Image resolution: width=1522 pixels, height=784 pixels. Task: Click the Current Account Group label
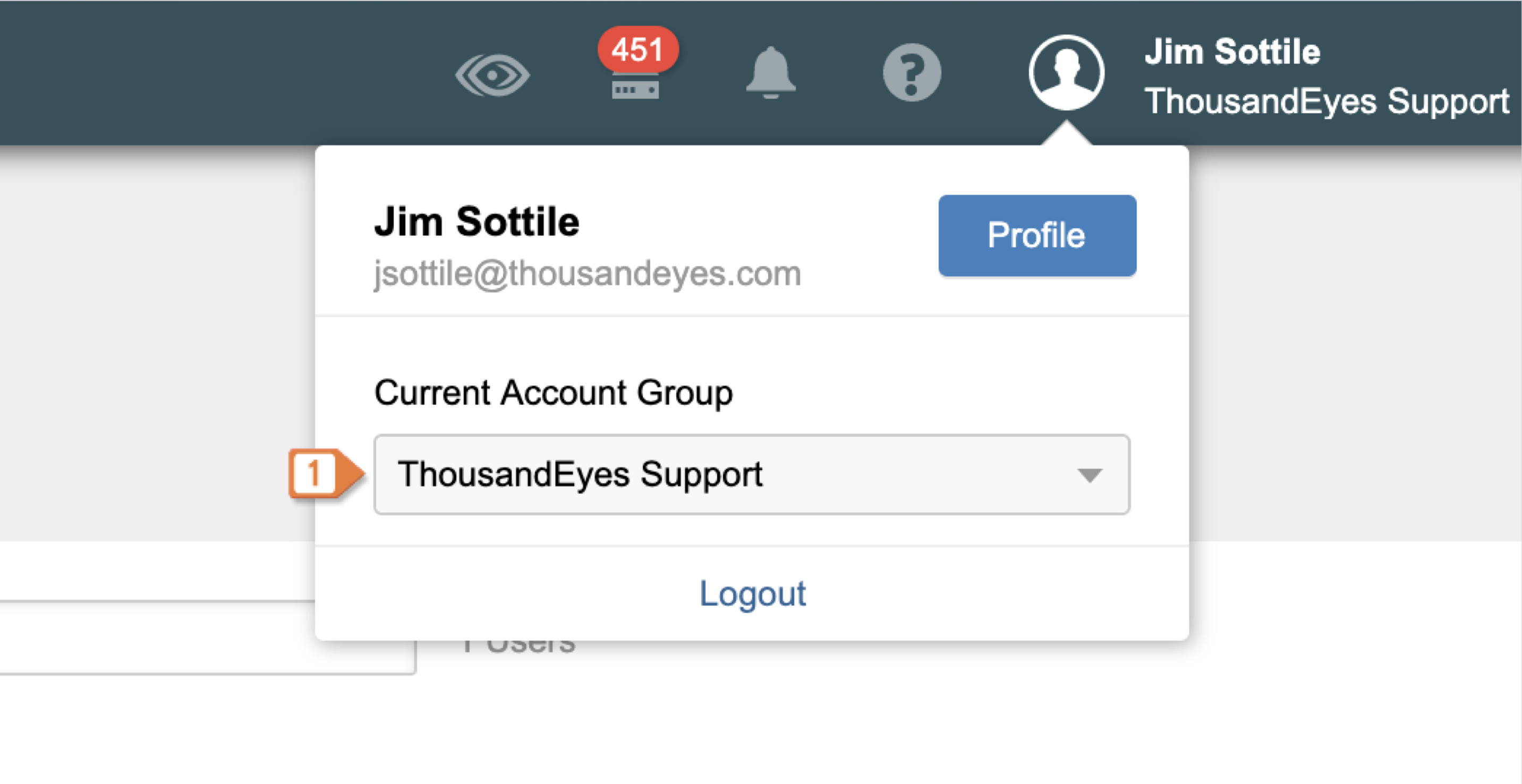[553, 393]
